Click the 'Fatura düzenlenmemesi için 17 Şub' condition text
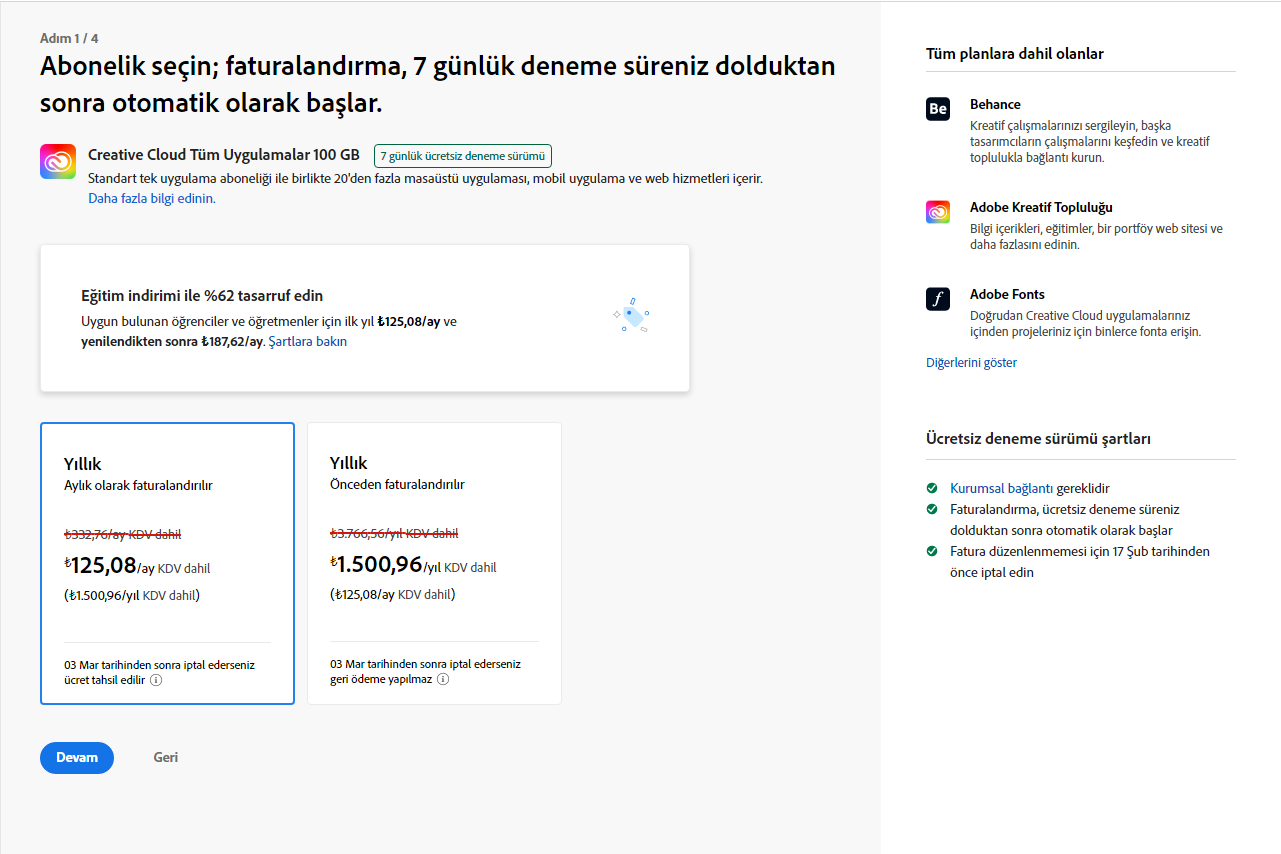Image resolution: width=1281 pixels, height=854 pixels. pyautogui.click(x=1080, y=562)
